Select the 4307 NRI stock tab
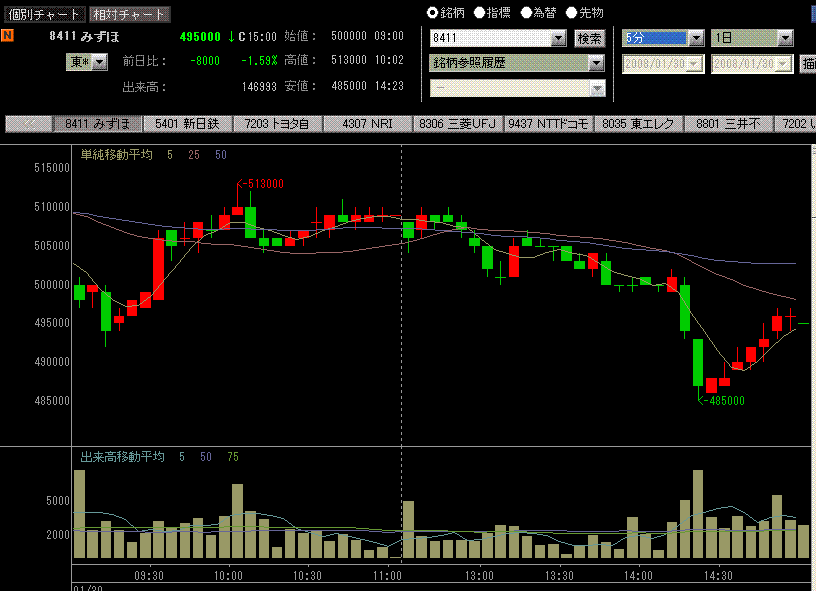 (x=367, y=124)
